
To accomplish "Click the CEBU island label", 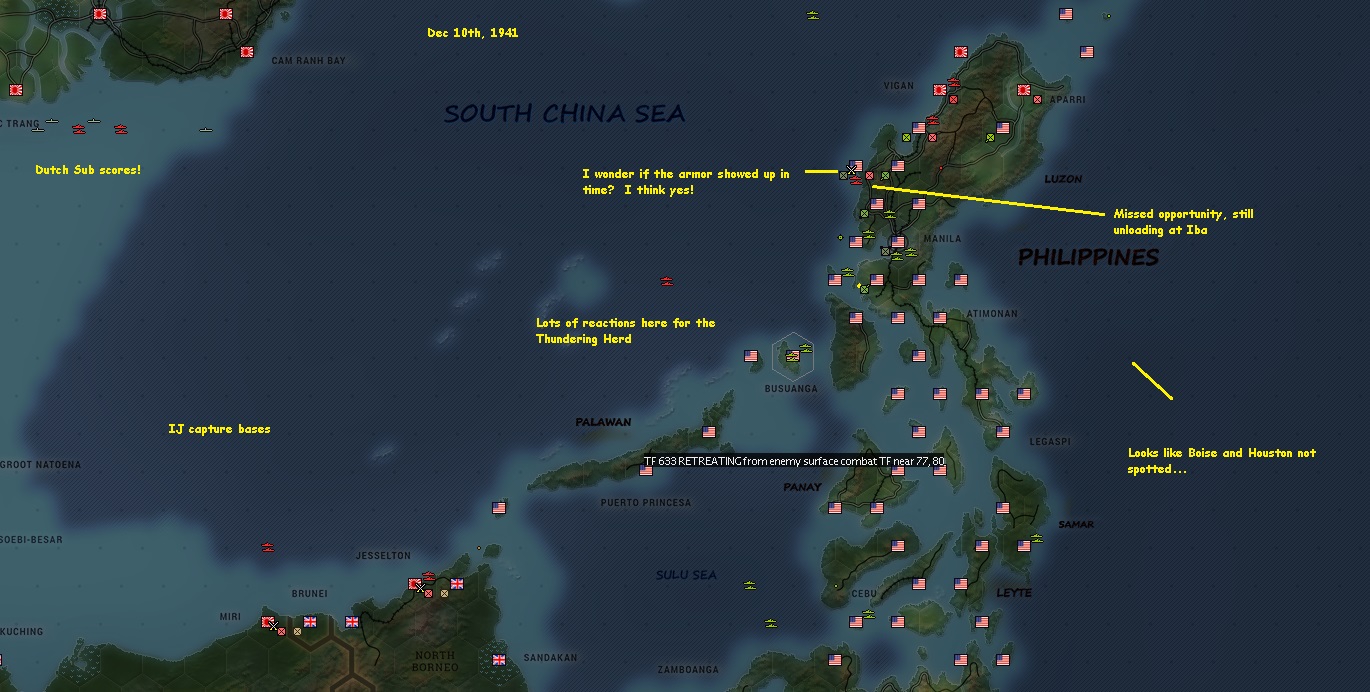I will click(x=864, y=594).
